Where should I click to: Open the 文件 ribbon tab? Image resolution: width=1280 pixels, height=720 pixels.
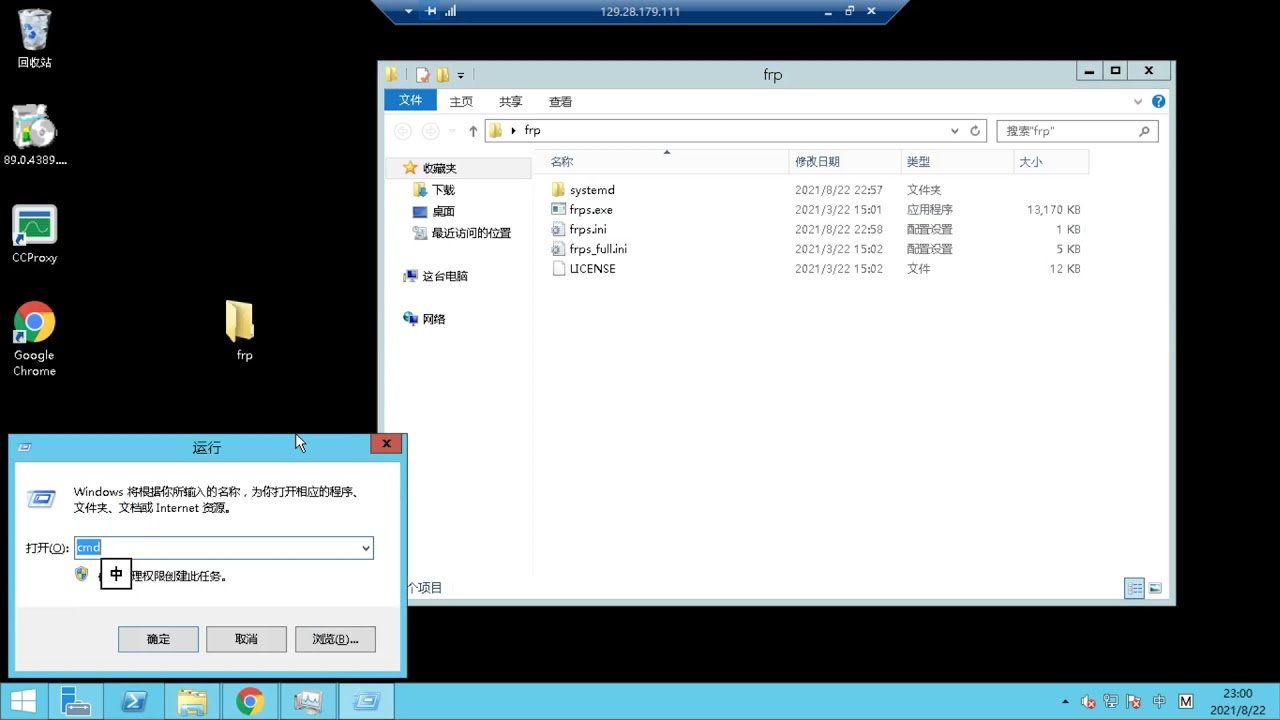[410, 101]
